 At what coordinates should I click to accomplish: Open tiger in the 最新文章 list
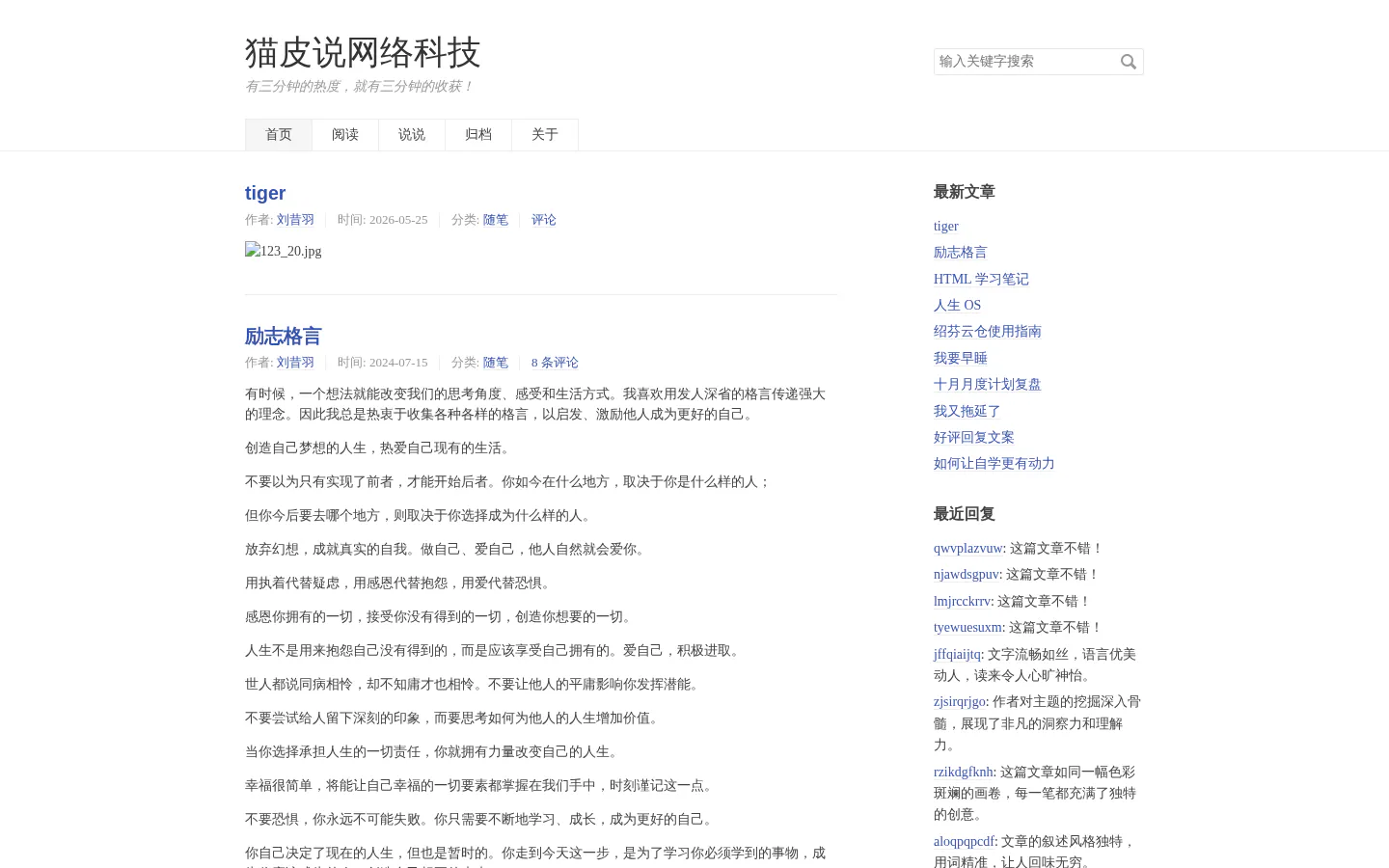946,227
